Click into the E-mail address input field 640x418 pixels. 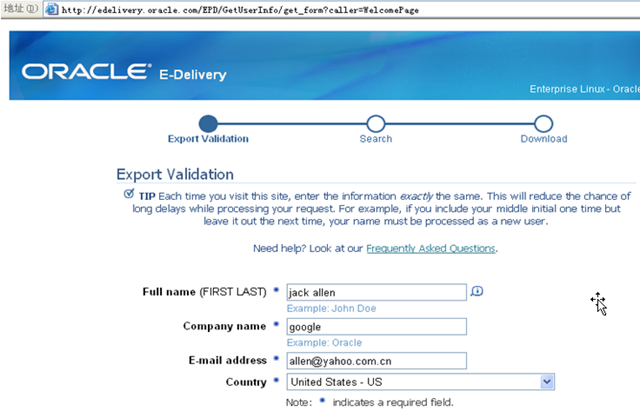pos(376,360)
